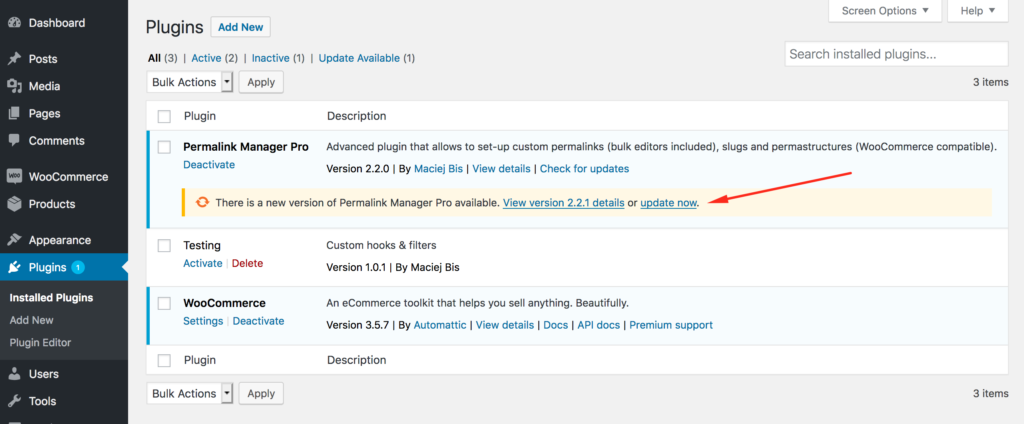This screenshot has height=424, width=1024.
Task: Open WooCommerce Premium support link
Action: point(671,325)
